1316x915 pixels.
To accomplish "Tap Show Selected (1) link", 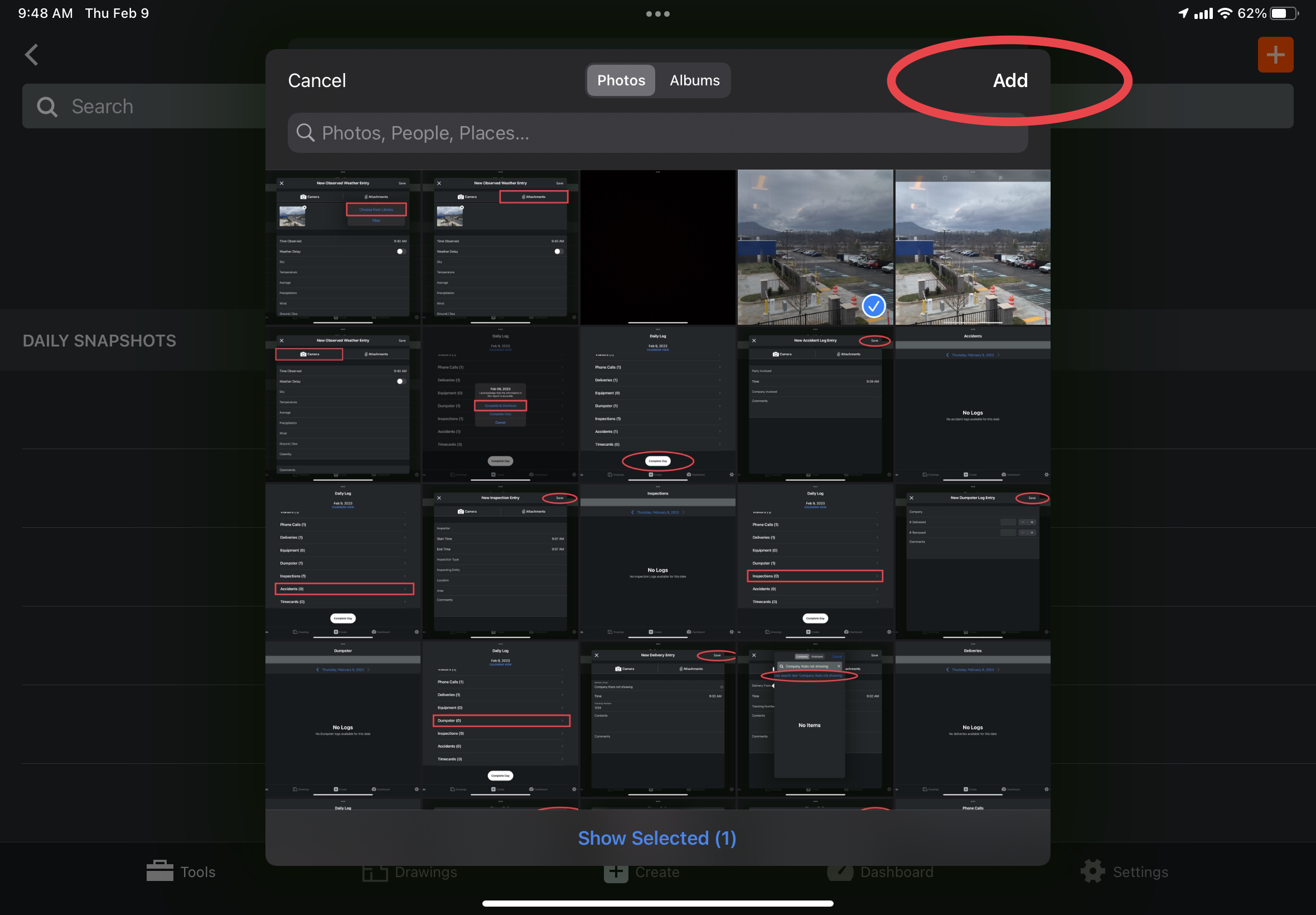I will tap(657, 837).
